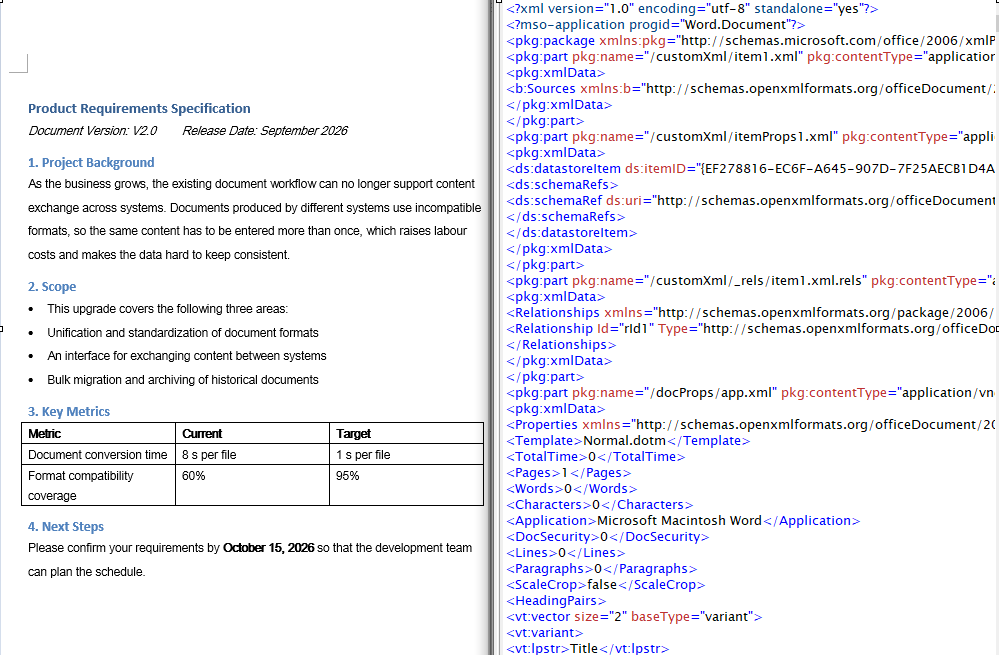Screen dimensions: 999x655
Task: Click the '<Paragraphs>0</Paragraphs>' line
Action: tap(601, 569)
